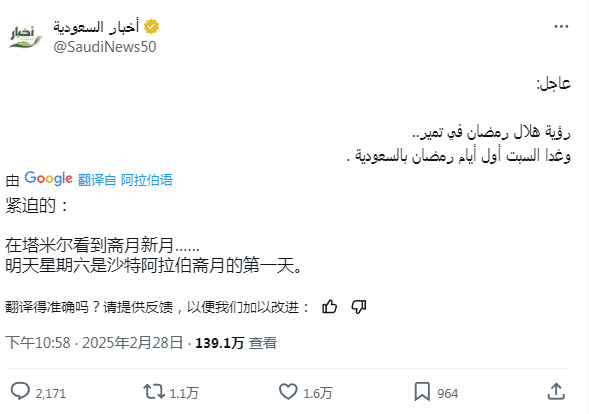589x414 pixels.
Task: Click the 1.6万 likes count
Action: point(317,393)
